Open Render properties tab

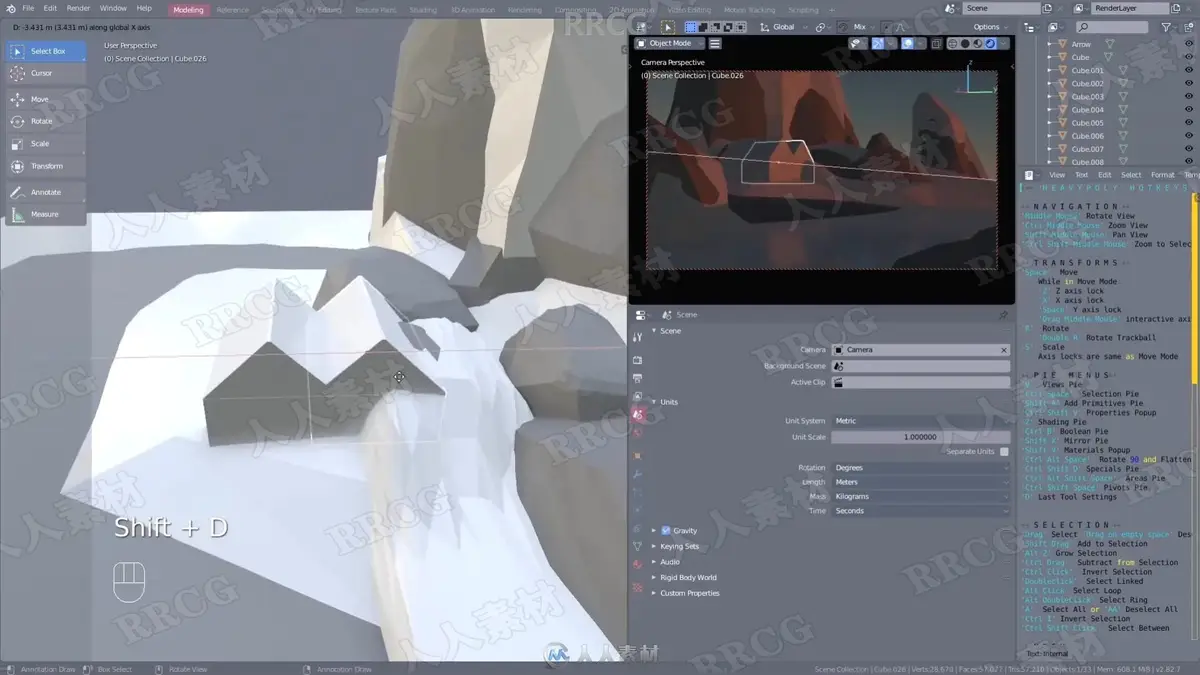[x=637, y=360]
